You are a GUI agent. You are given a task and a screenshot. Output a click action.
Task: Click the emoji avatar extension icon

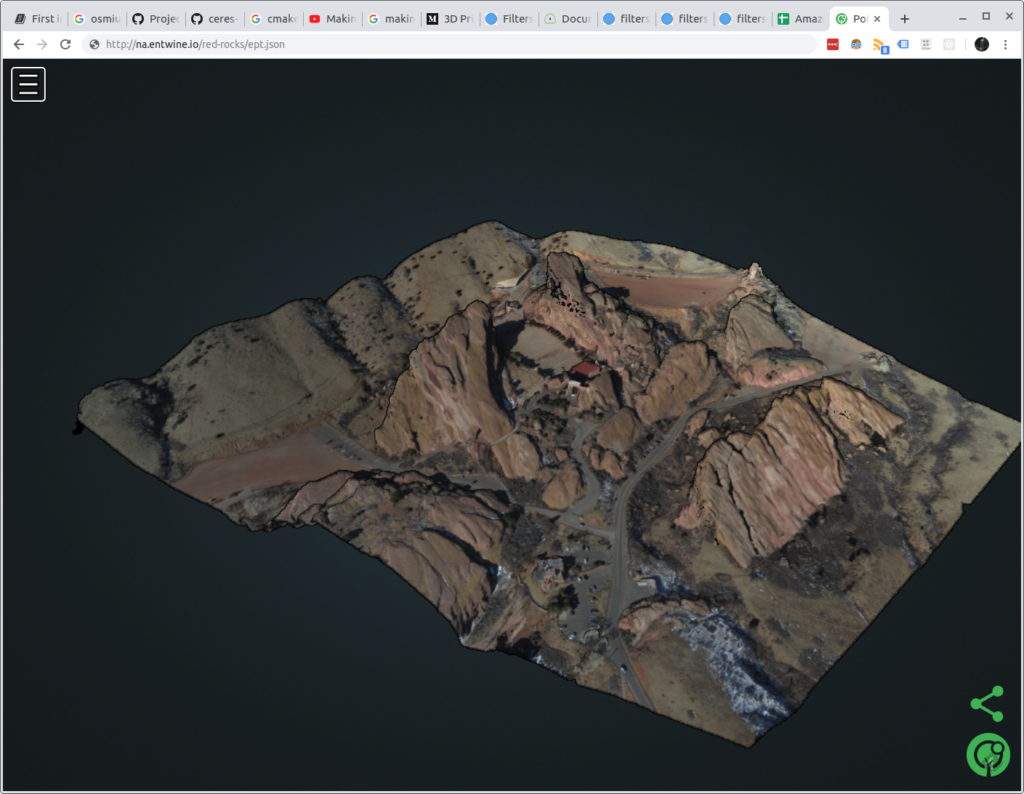pyautogui.click(x=857, y=44)
